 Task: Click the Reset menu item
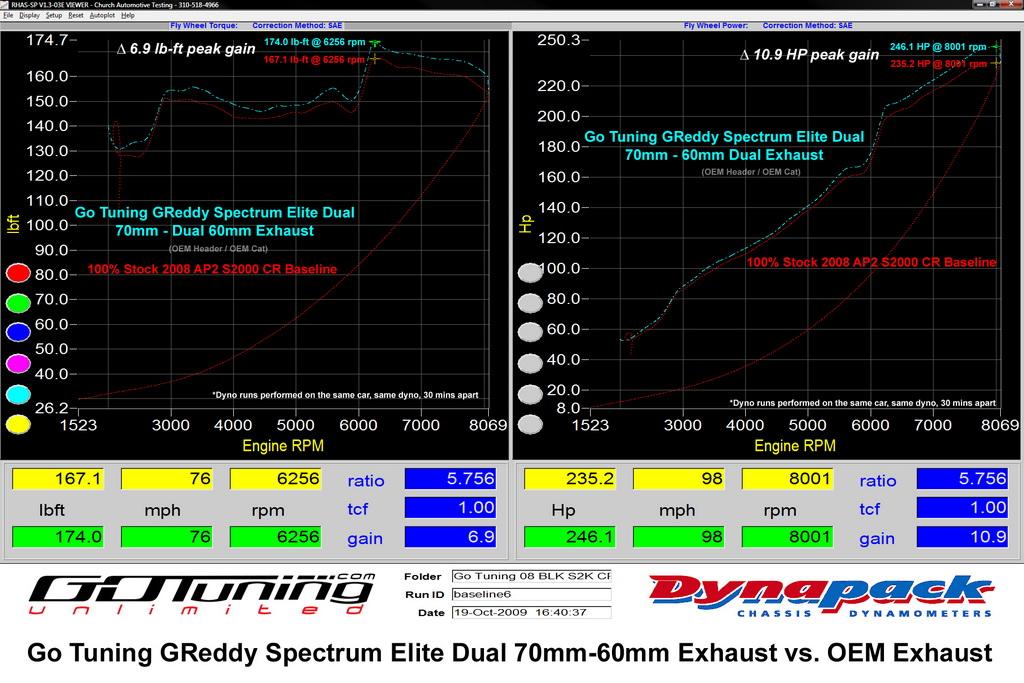point(75,16)
